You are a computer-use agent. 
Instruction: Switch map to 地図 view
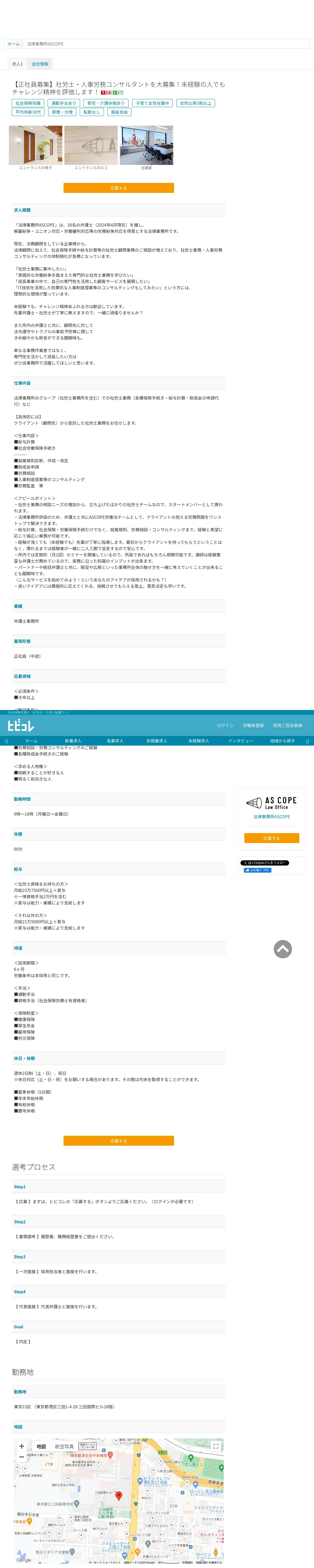41,1446
